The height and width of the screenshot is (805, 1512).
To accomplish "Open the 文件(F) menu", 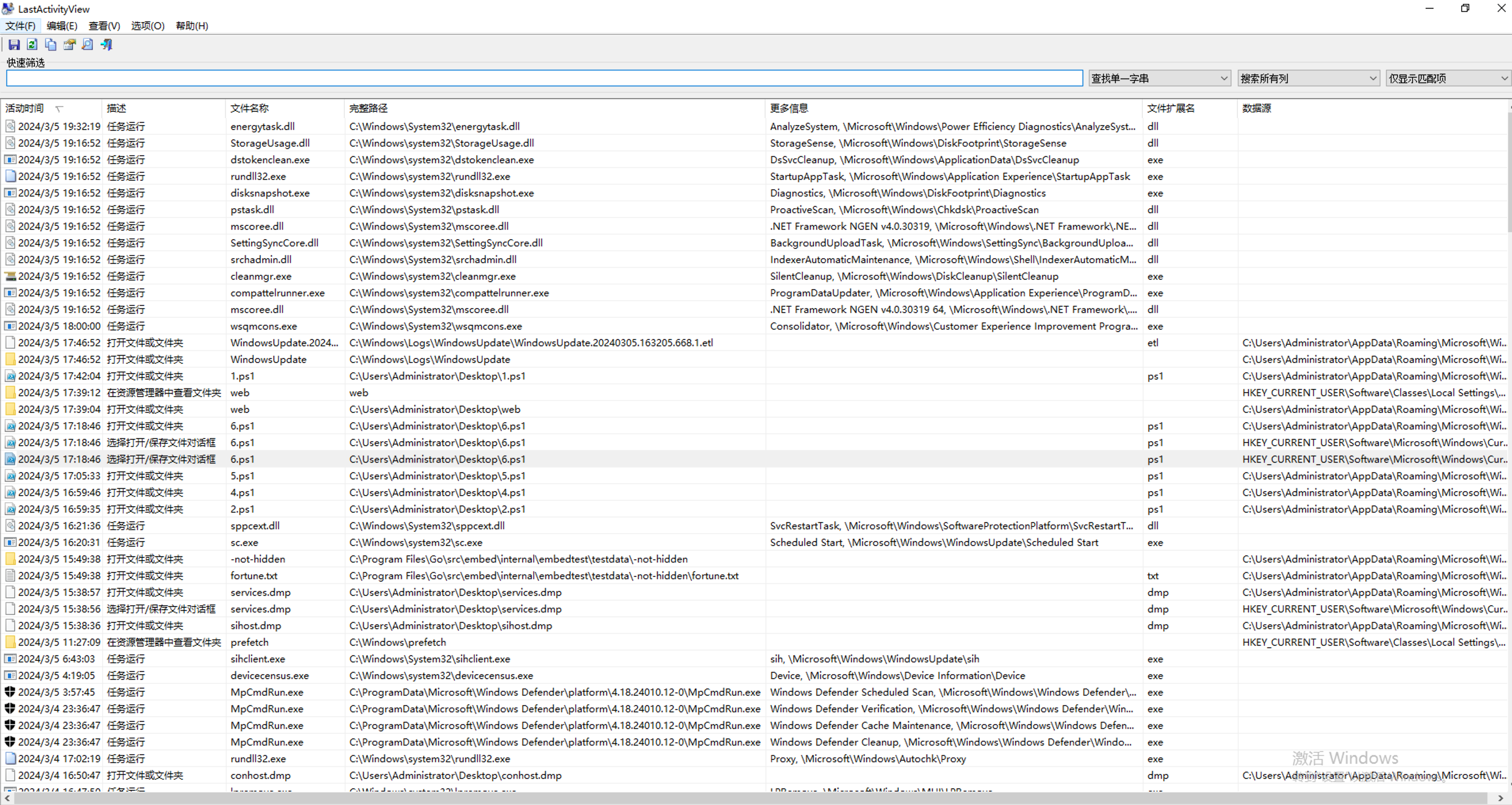I will pos(20,26).
